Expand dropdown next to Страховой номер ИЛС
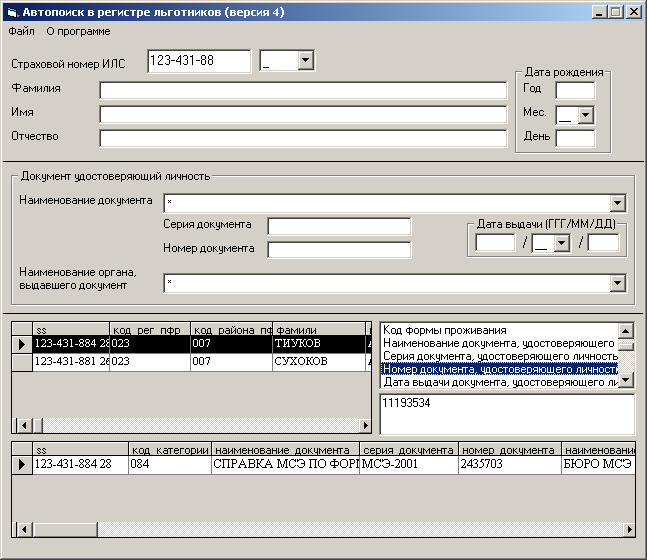The image size is (647, 560). point(305,62)
